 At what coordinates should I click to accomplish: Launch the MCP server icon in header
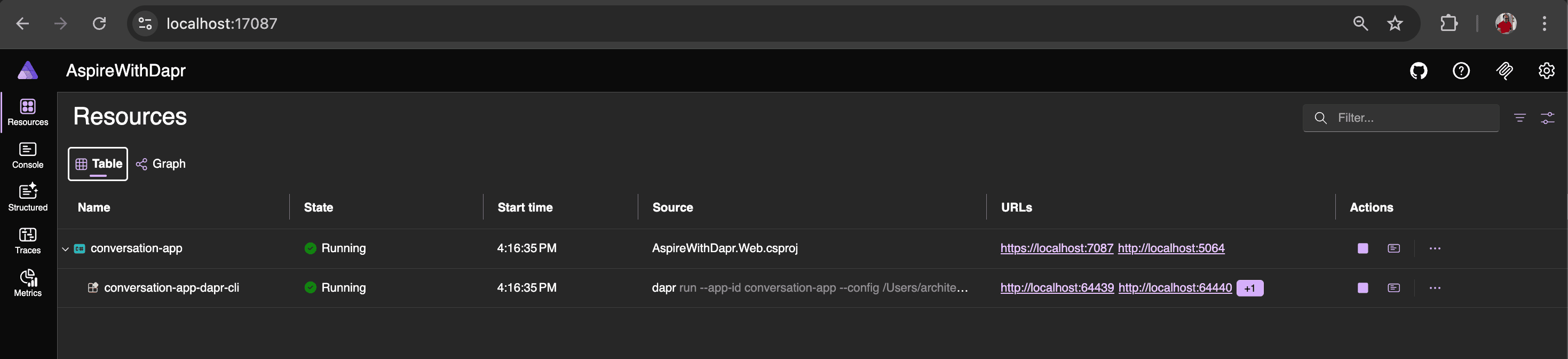click(1504, 71)
